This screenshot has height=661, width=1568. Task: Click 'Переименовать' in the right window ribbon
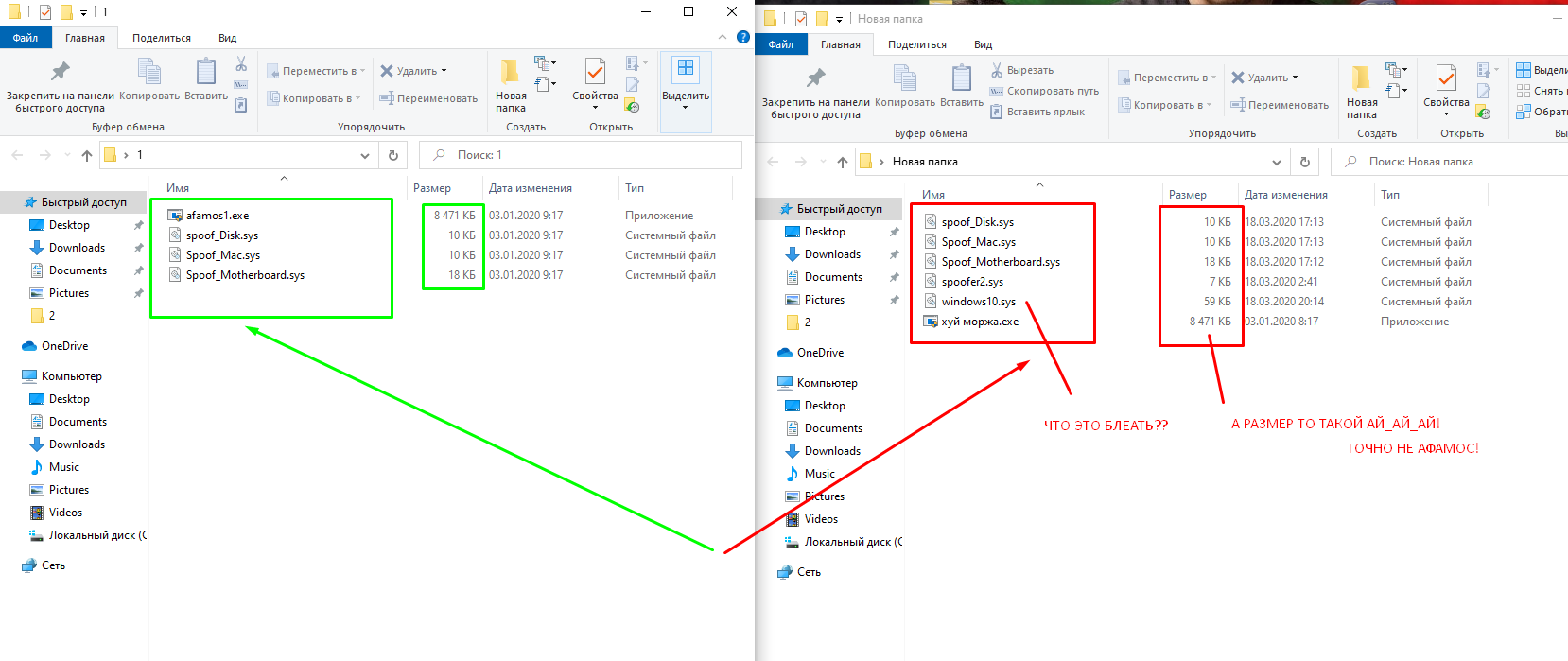click(x=1279, y=105)
